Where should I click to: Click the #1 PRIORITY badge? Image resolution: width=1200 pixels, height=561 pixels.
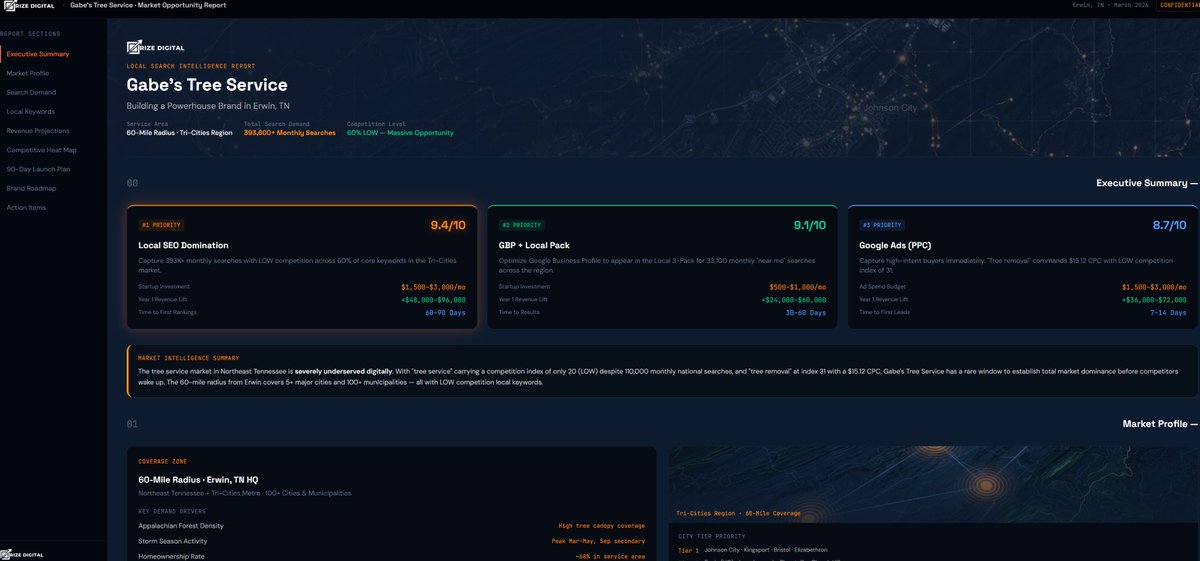point(161,225)
